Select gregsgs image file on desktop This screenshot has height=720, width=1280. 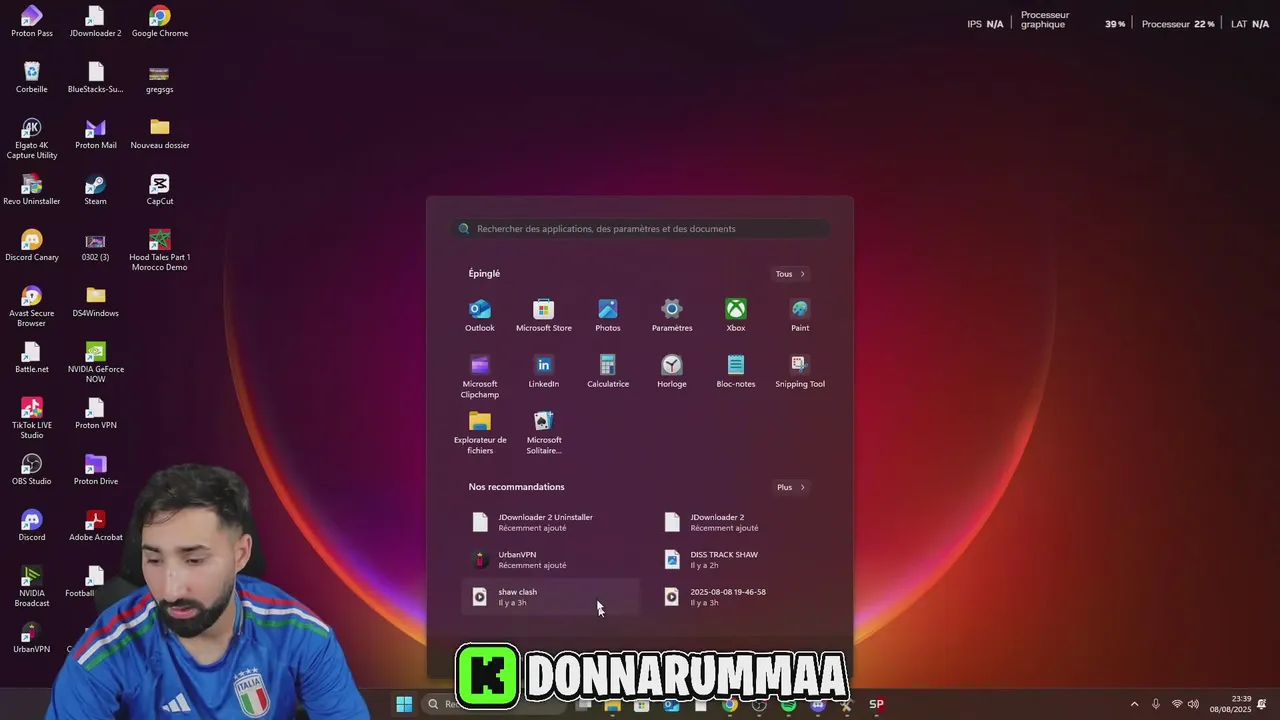click(160, 78)
